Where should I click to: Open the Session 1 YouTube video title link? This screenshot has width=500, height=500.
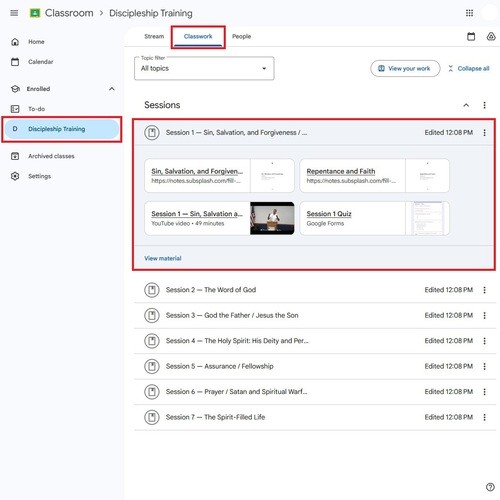click(197, 214)
